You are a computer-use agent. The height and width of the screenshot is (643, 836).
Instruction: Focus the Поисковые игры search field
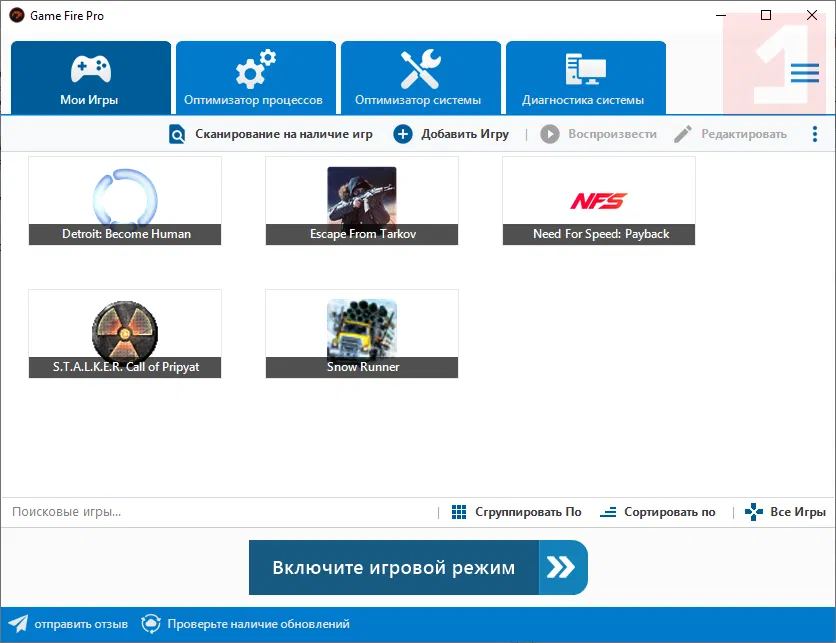pos(219,512)
